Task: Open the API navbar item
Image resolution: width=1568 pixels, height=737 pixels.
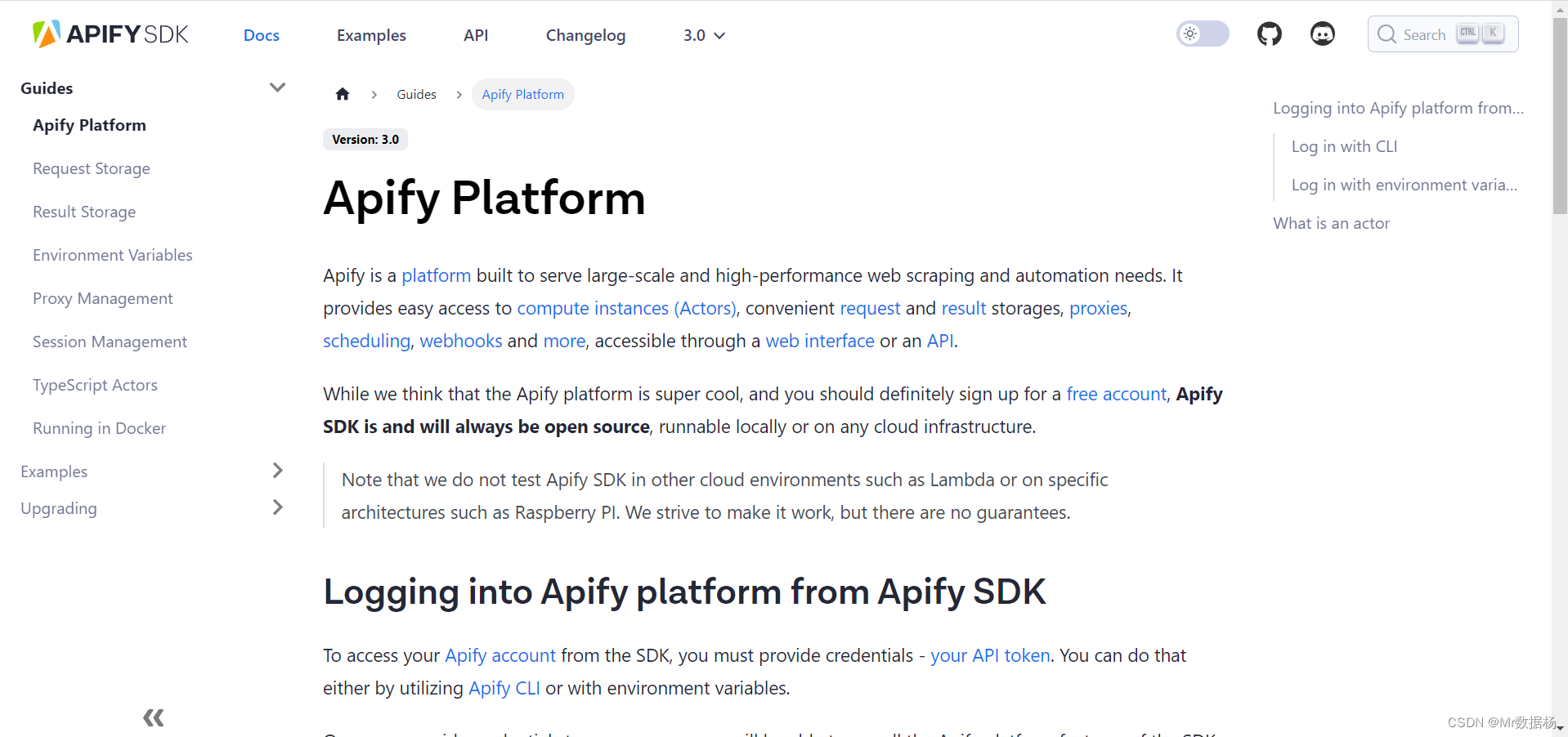Action: click(x=476, y=35)
